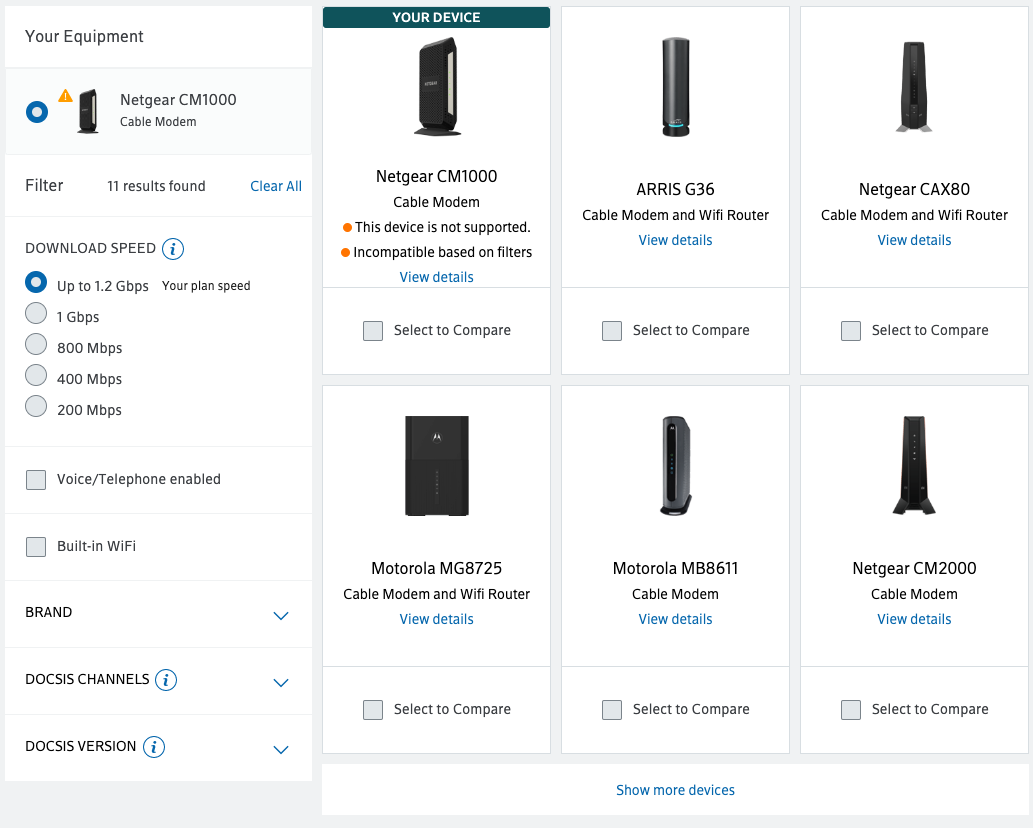Click the Motorola MG8725 product image

point(437,466)
